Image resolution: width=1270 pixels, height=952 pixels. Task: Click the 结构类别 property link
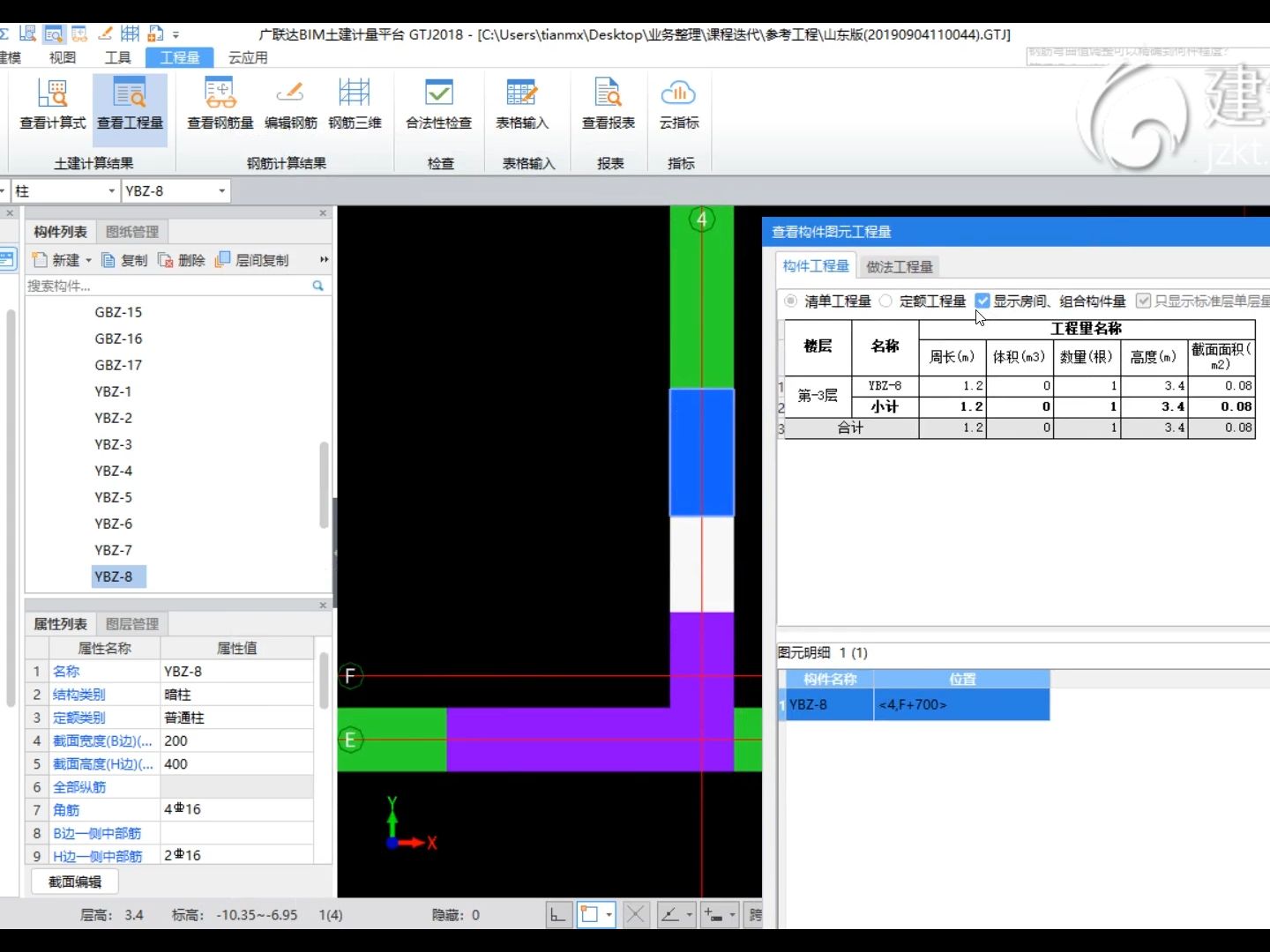point(79,695)
